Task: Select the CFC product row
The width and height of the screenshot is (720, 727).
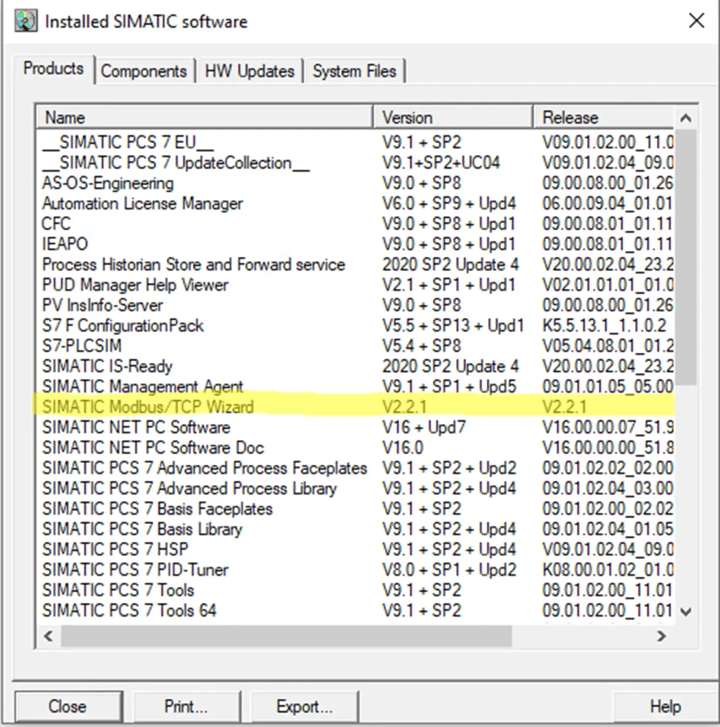Action: (x=355, y=224)
